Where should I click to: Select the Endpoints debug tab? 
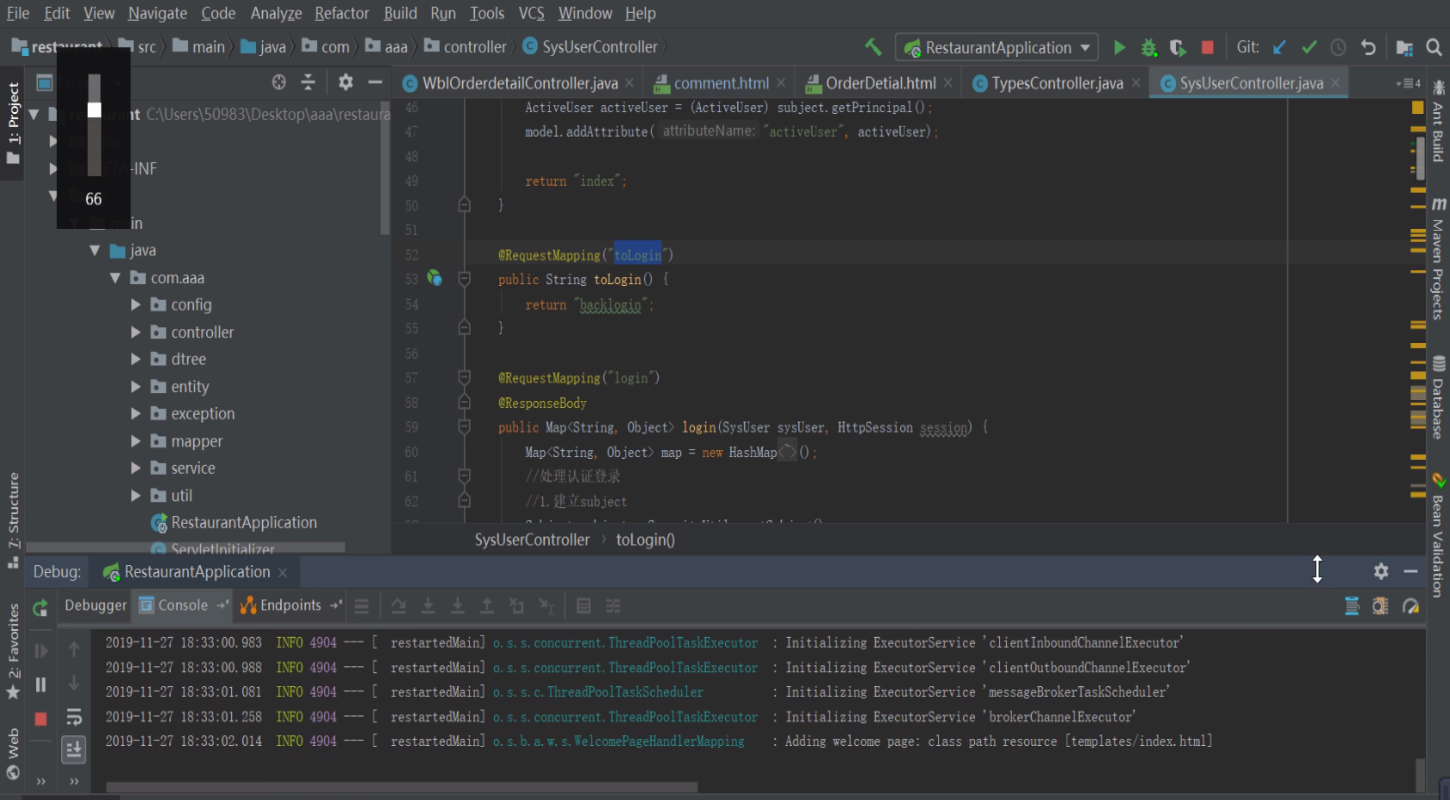coord(290,605)
